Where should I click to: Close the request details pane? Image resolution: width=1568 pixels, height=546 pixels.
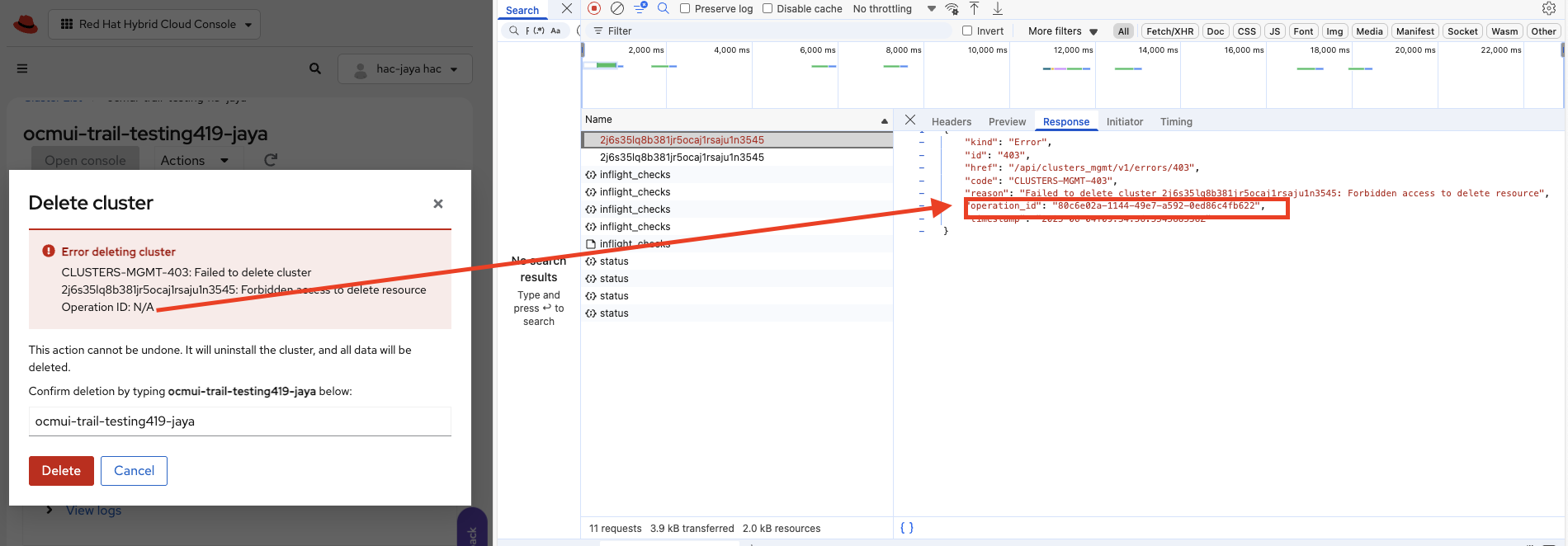910,120
